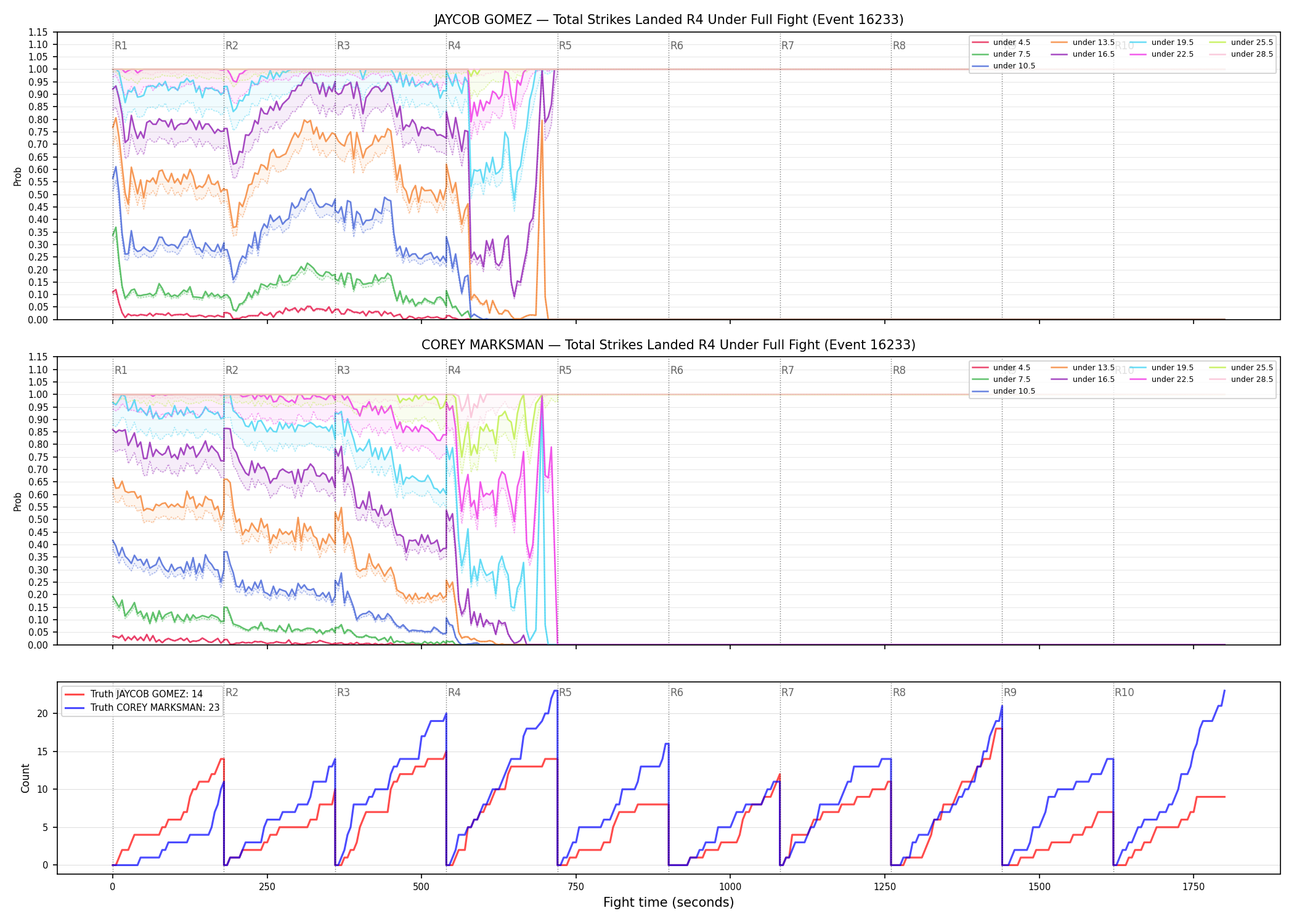Click round marker R3 in the Count chart
Screen dimensions: 1294x924
tap(343, 692)
